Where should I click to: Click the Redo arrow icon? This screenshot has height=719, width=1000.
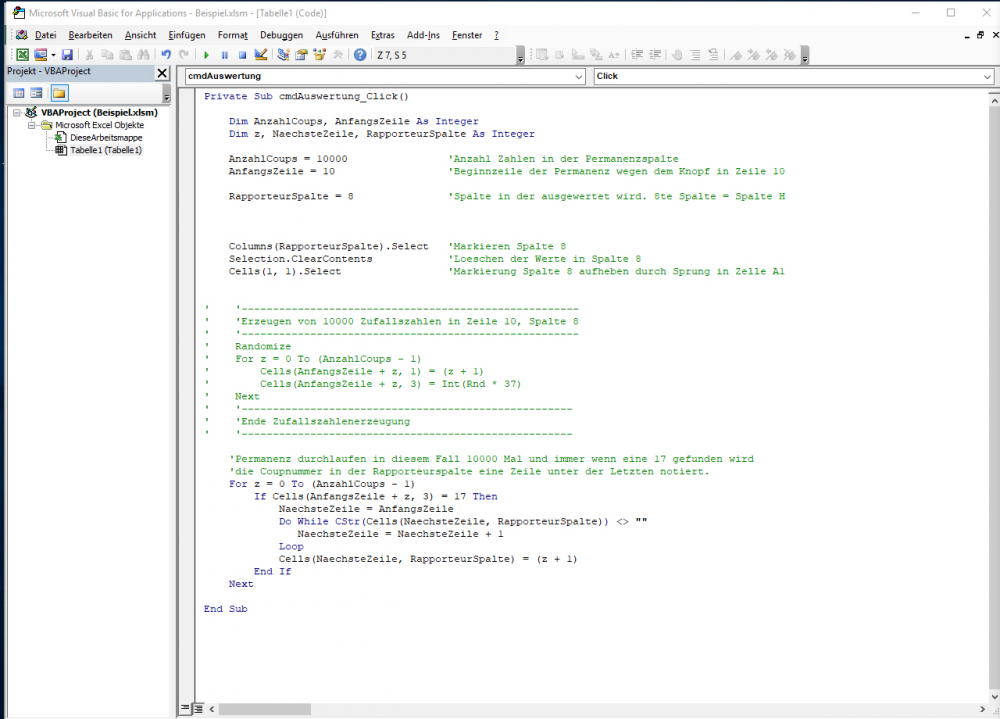click(184, 55)
